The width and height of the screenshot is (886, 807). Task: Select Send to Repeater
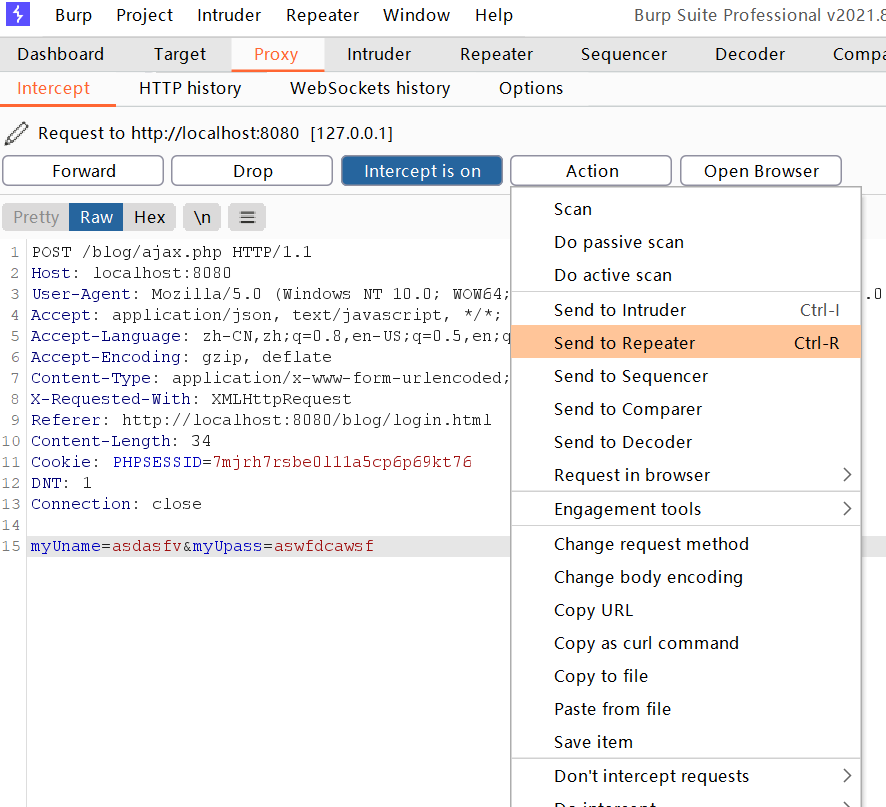pyautogui.click(x=686, y=342)
